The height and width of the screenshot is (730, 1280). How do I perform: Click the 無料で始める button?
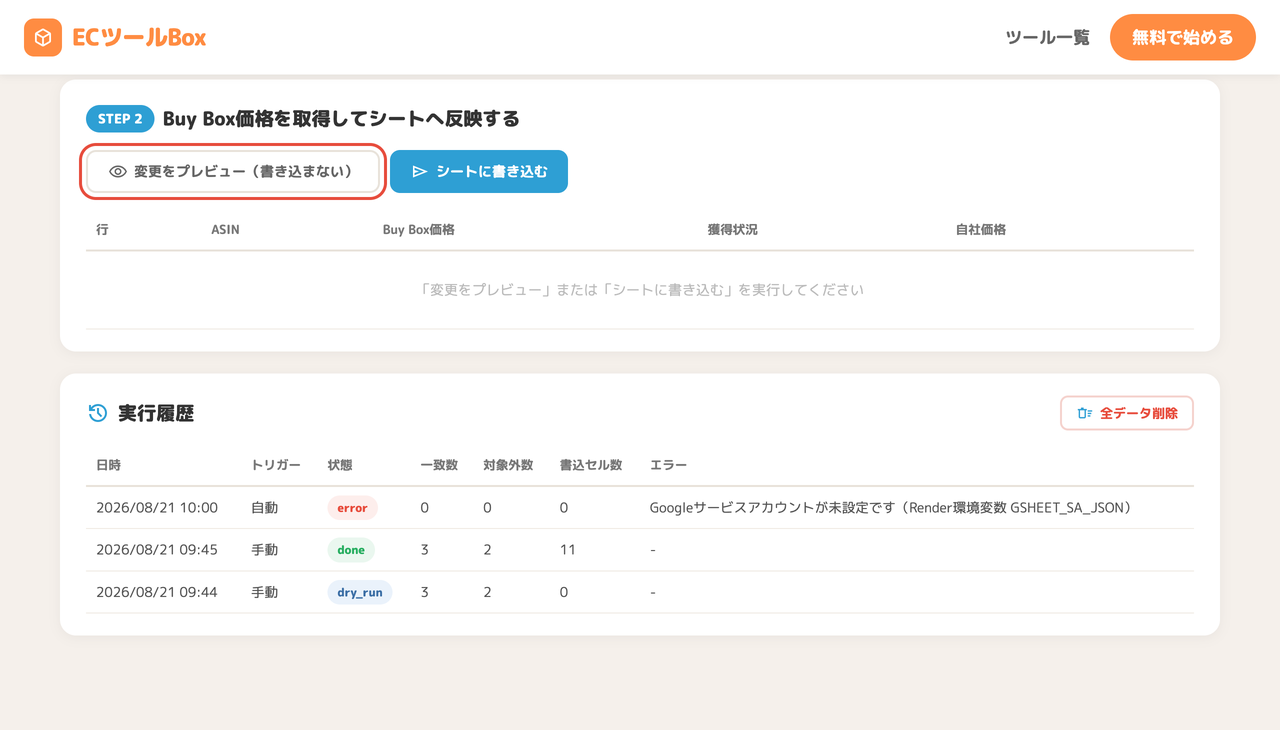[x=1182, y=38]
